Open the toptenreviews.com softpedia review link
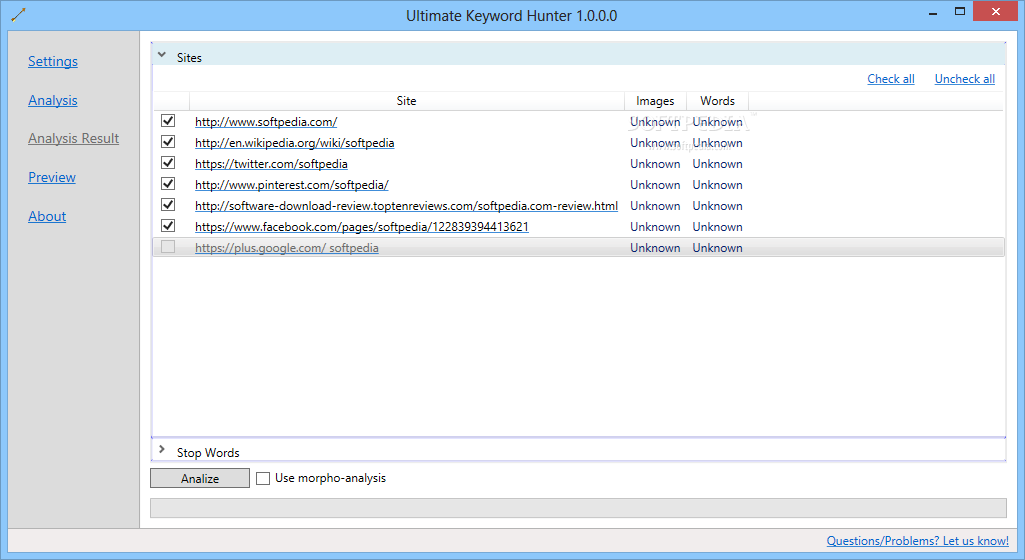 [x=406, y=205]
